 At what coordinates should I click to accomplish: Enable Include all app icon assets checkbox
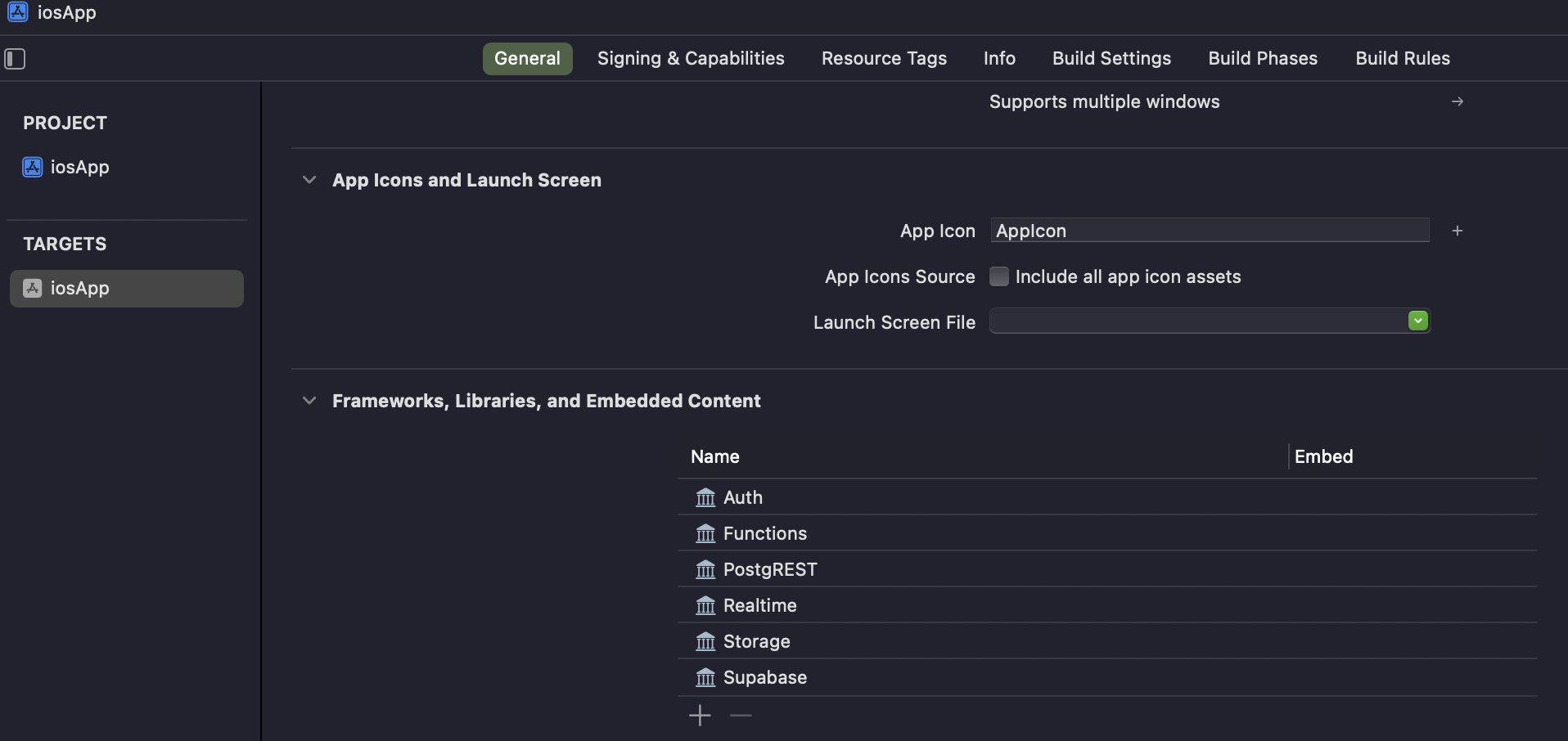(x=999, y=276)
